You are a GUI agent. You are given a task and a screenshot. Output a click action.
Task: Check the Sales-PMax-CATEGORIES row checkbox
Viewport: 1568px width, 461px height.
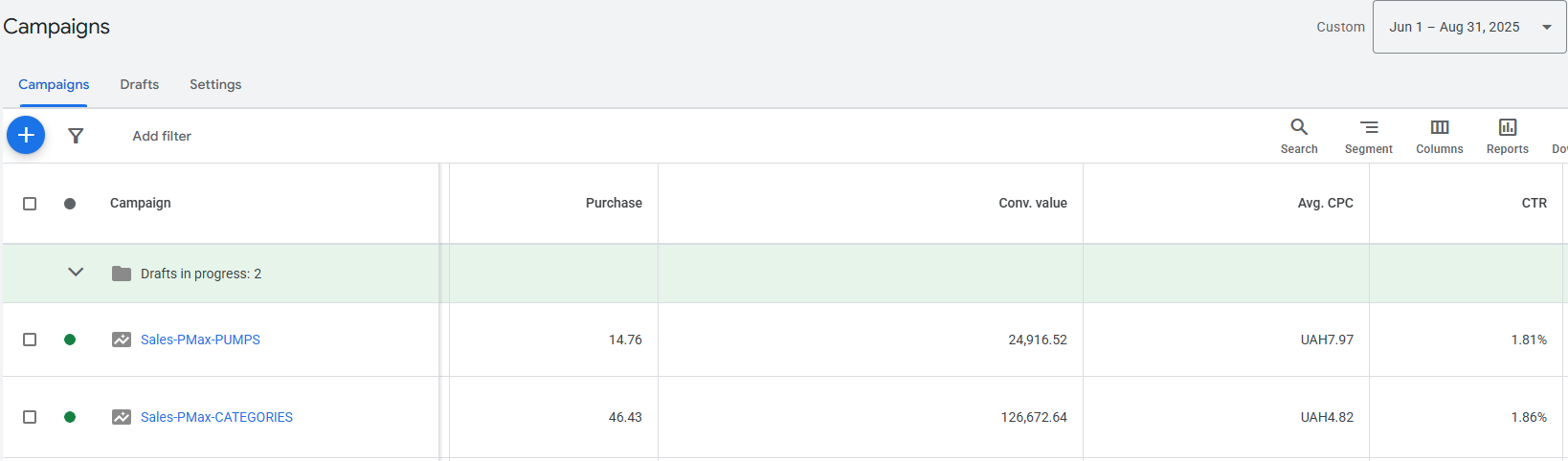[x=30, y=417]
